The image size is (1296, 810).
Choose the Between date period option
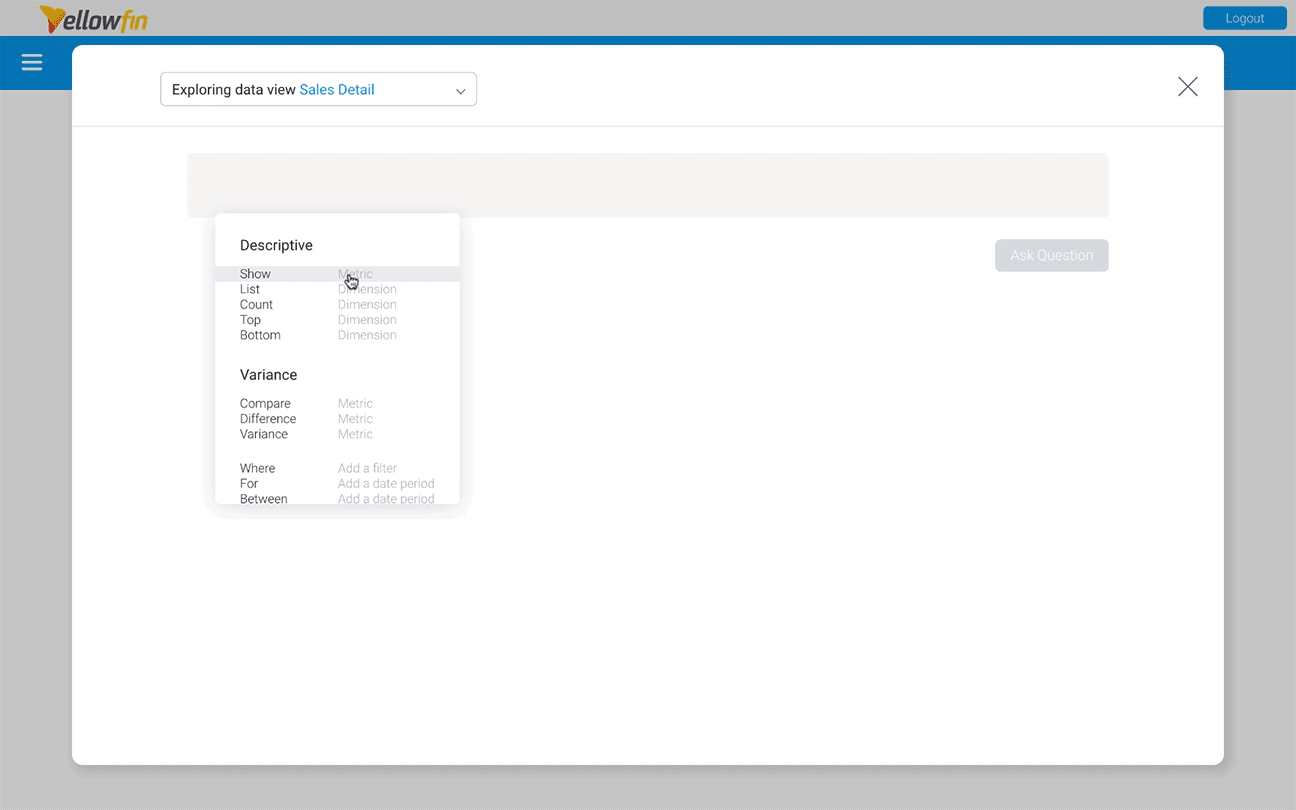coord(263,498)
